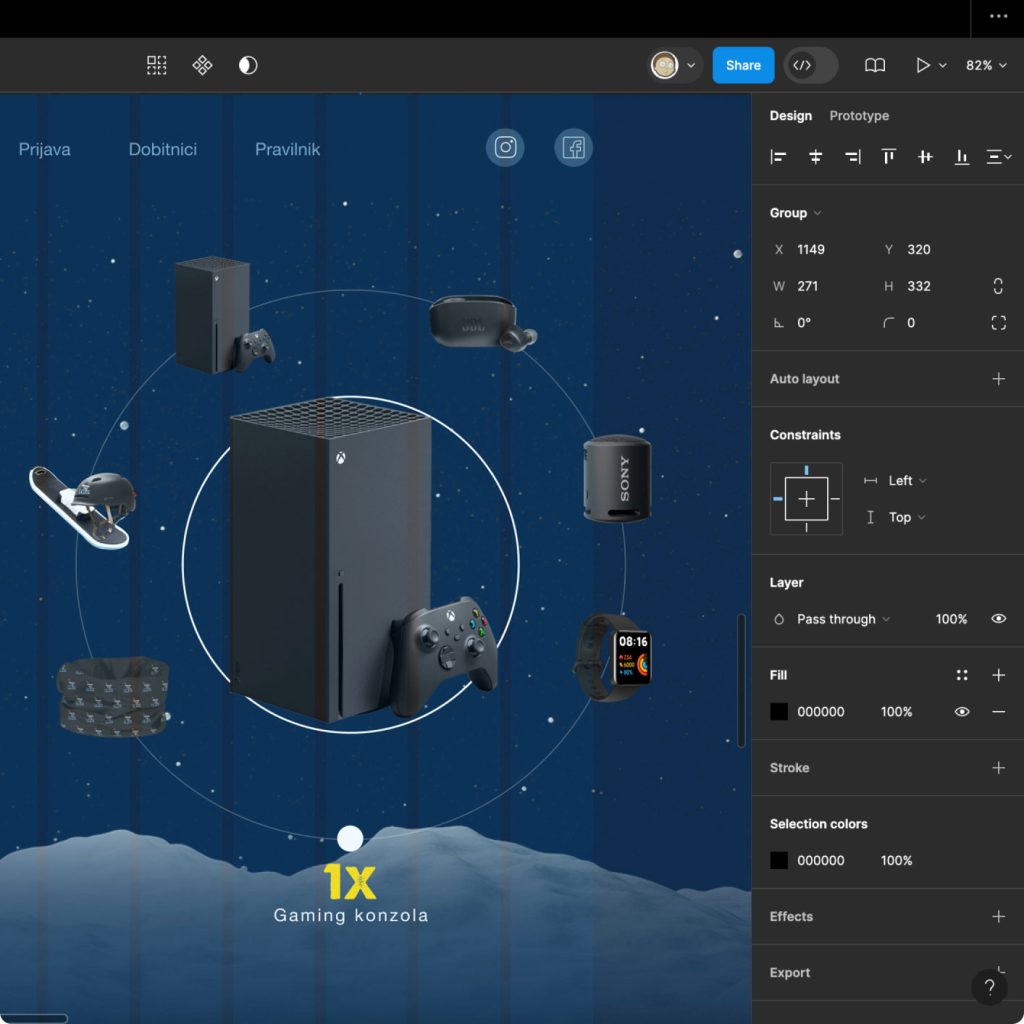This screenshot has width=1024, height=1024.
Task: Toggle layer visibility eye icon
Action: 999,619
